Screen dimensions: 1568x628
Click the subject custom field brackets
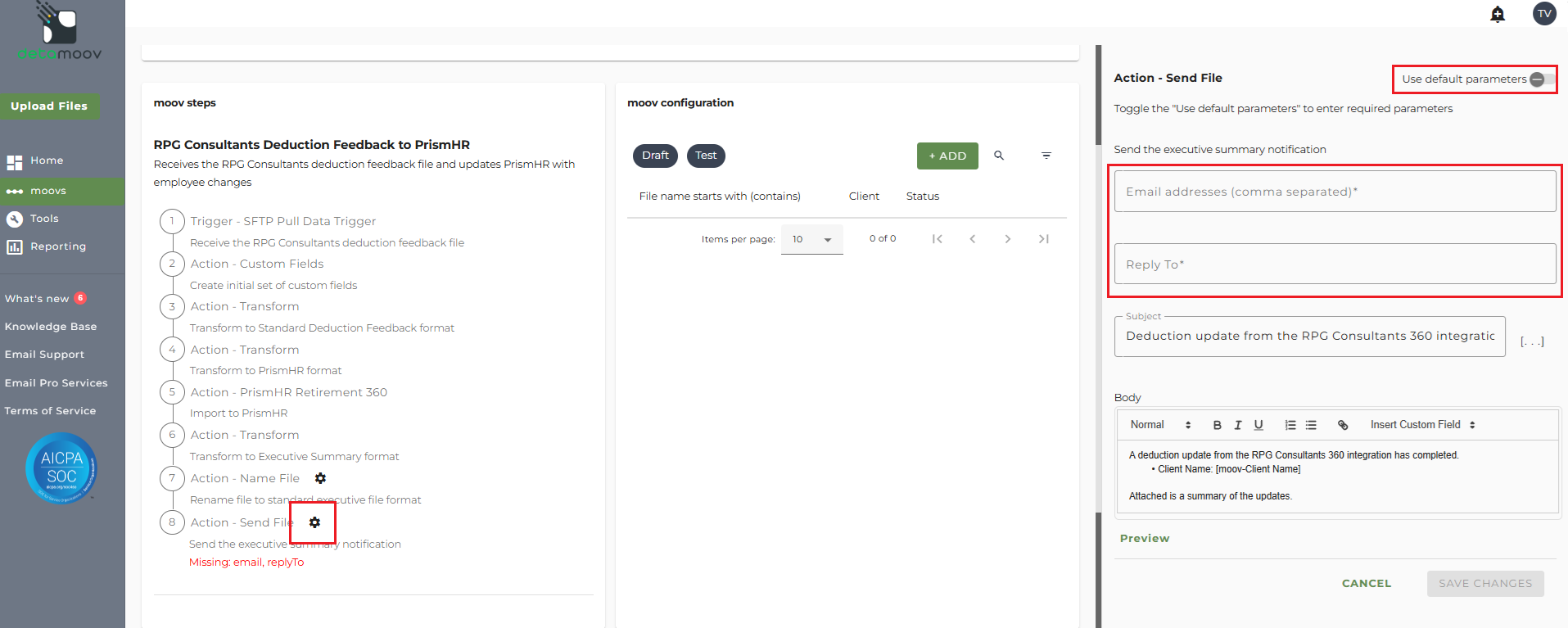tap(1532, 341)
